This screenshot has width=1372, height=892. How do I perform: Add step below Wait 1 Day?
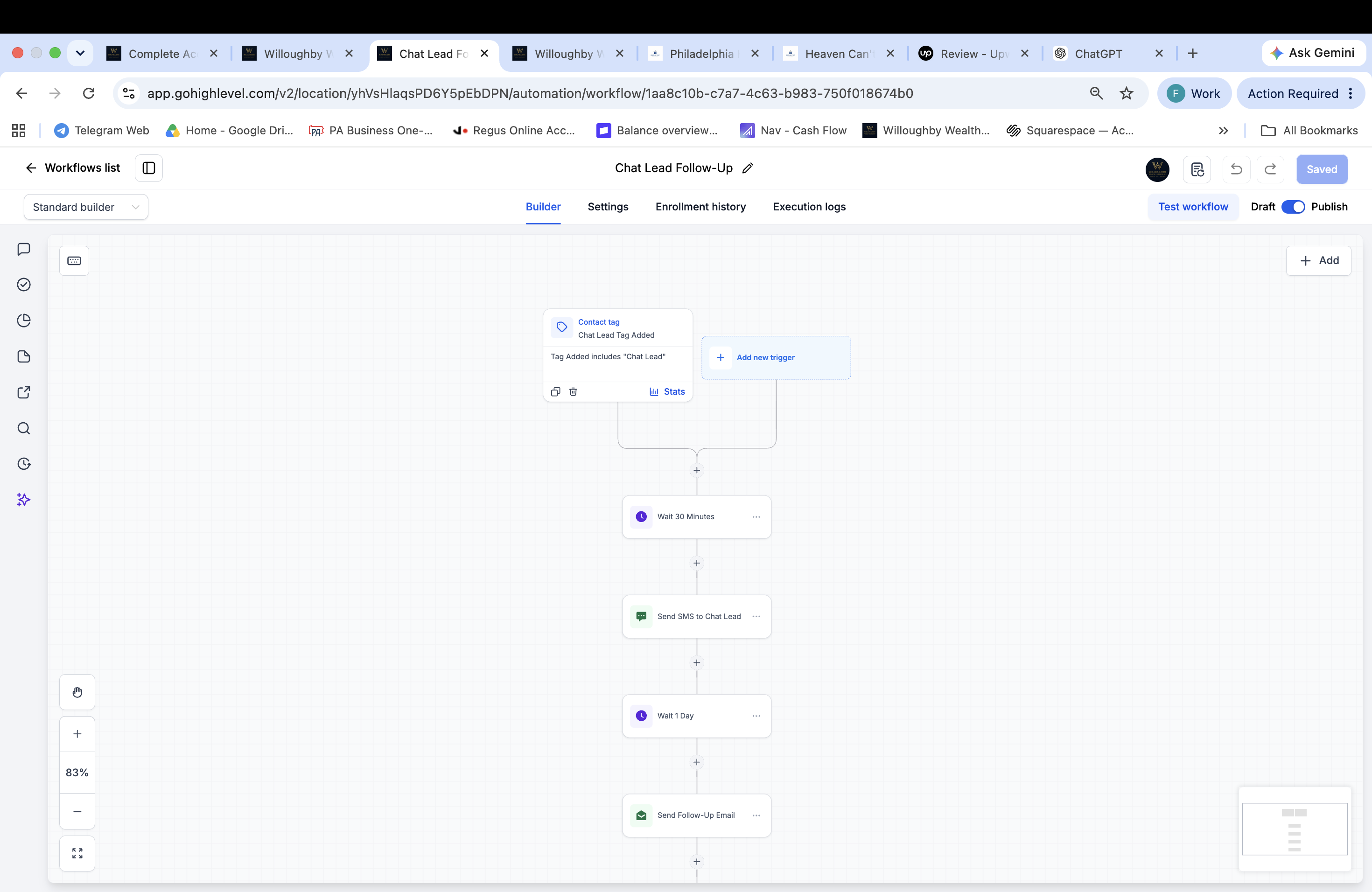[x=697, y=762]
